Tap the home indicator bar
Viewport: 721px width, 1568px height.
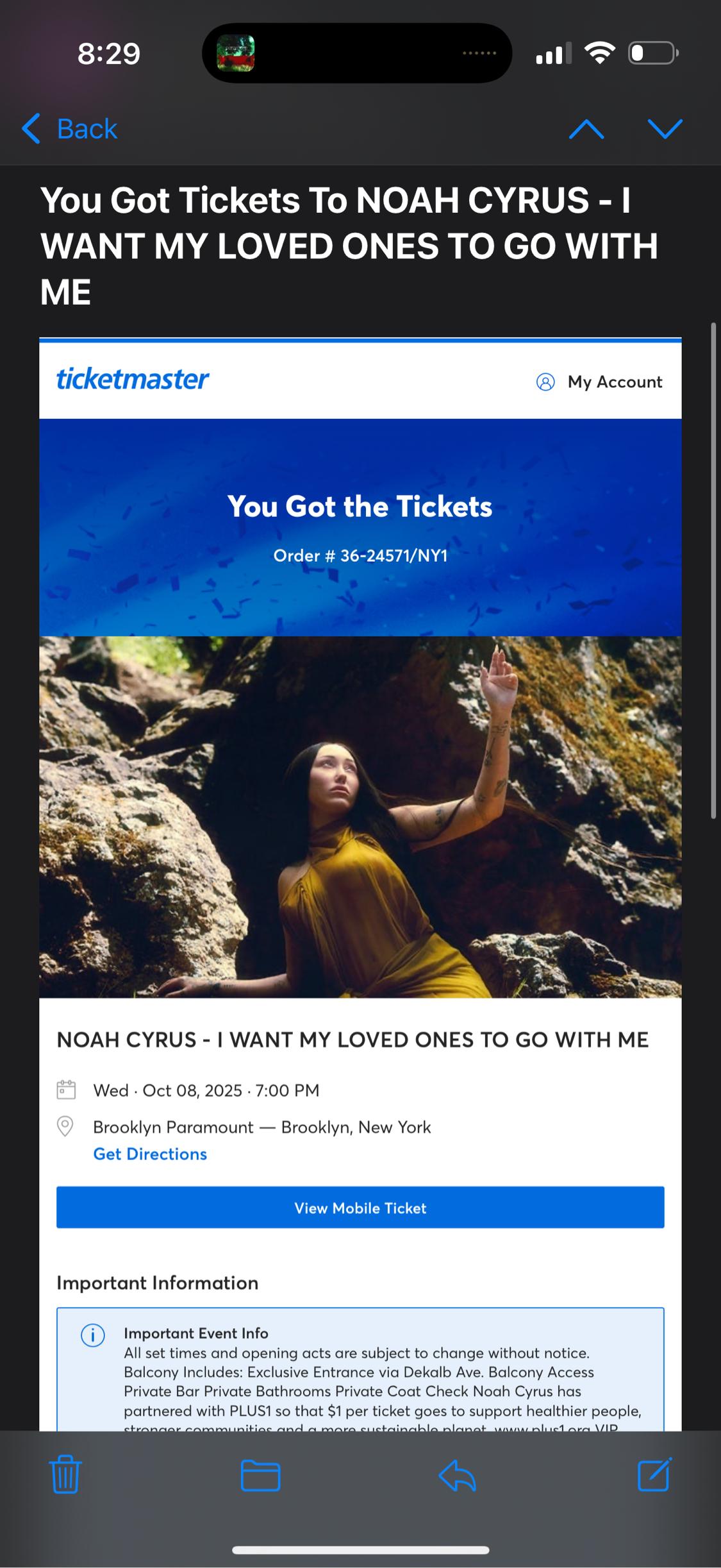point(360,1550)
